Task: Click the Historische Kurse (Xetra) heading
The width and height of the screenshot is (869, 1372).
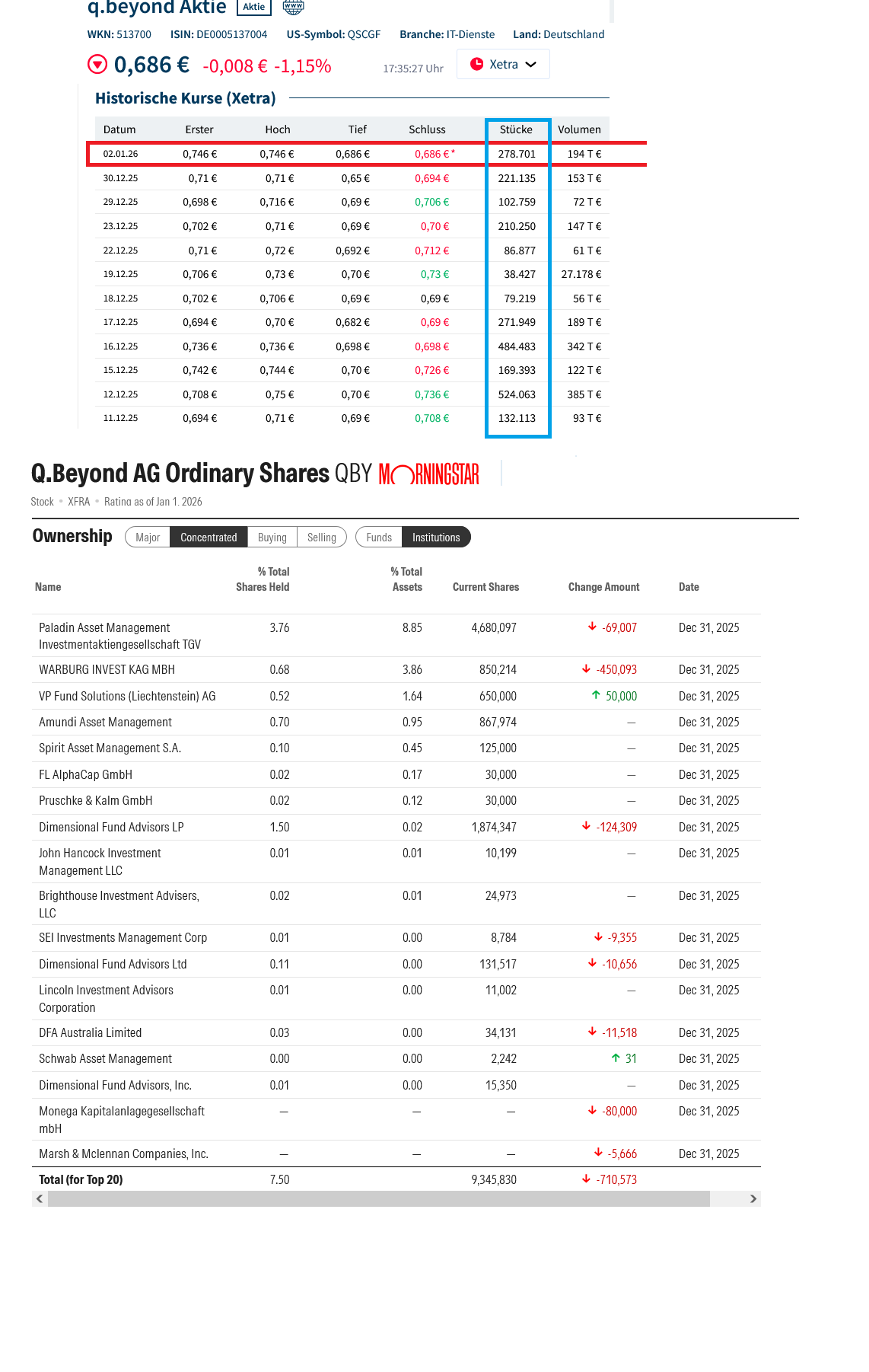Action: 185,98
